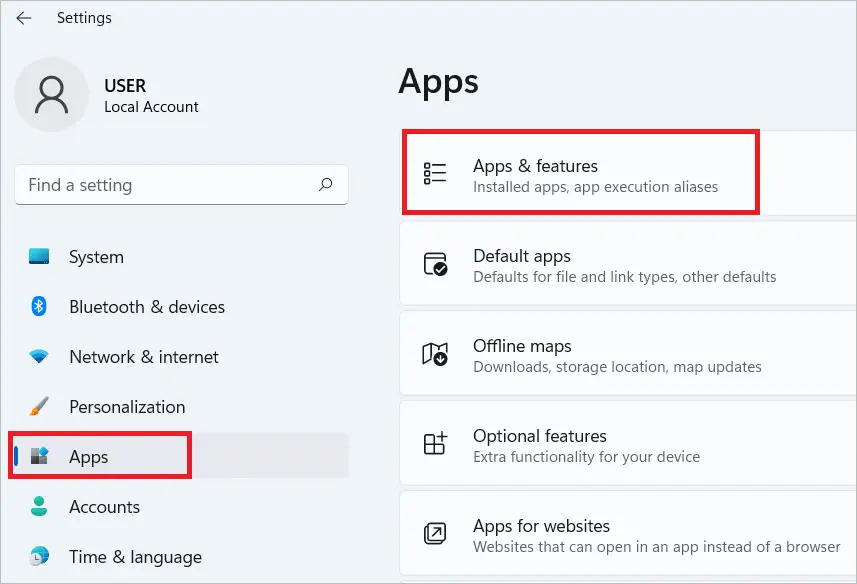Click the Default apps checkmark icon
The image size is (857, 584).
click(434, 263)
